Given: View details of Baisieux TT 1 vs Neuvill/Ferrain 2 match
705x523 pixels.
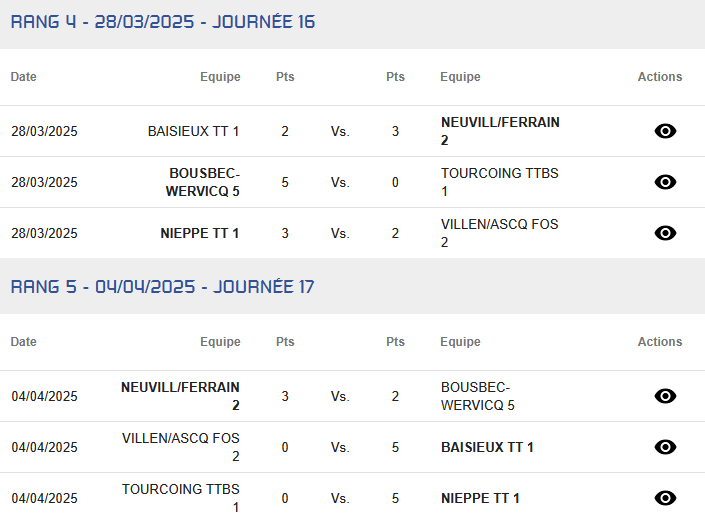Looking at the screenshot, I should click(x=665, y=131).
